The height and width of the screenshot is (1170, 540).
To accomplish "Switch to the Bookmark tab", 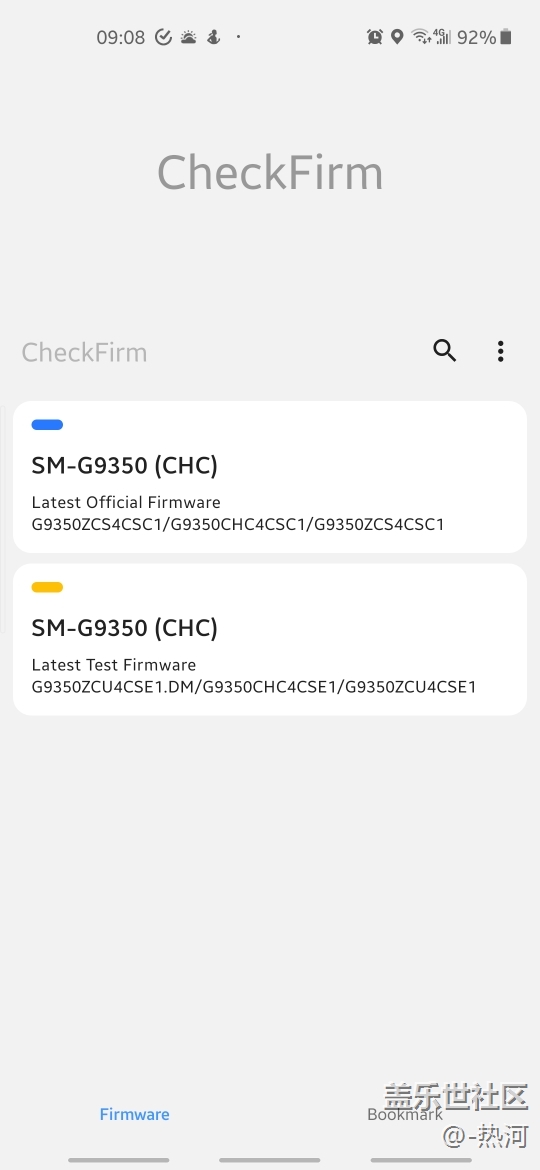I will pos(405,1114).
